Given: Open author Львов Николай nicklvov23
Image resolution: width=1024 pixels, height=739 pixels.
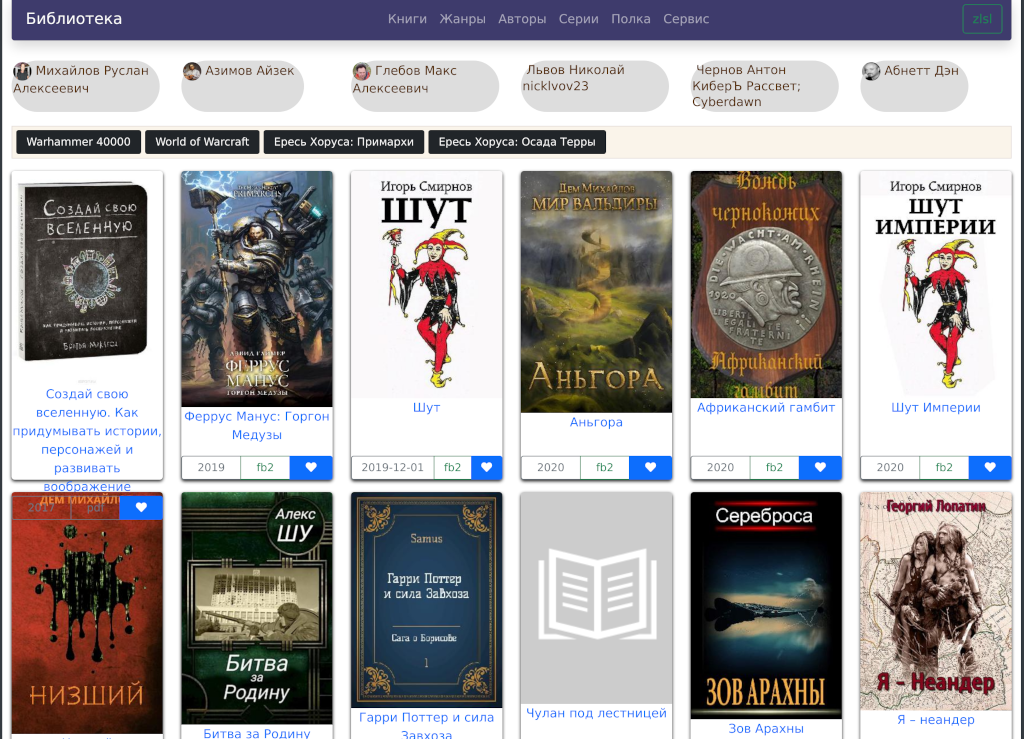Looking at the screenshot, I should (595, 86).
